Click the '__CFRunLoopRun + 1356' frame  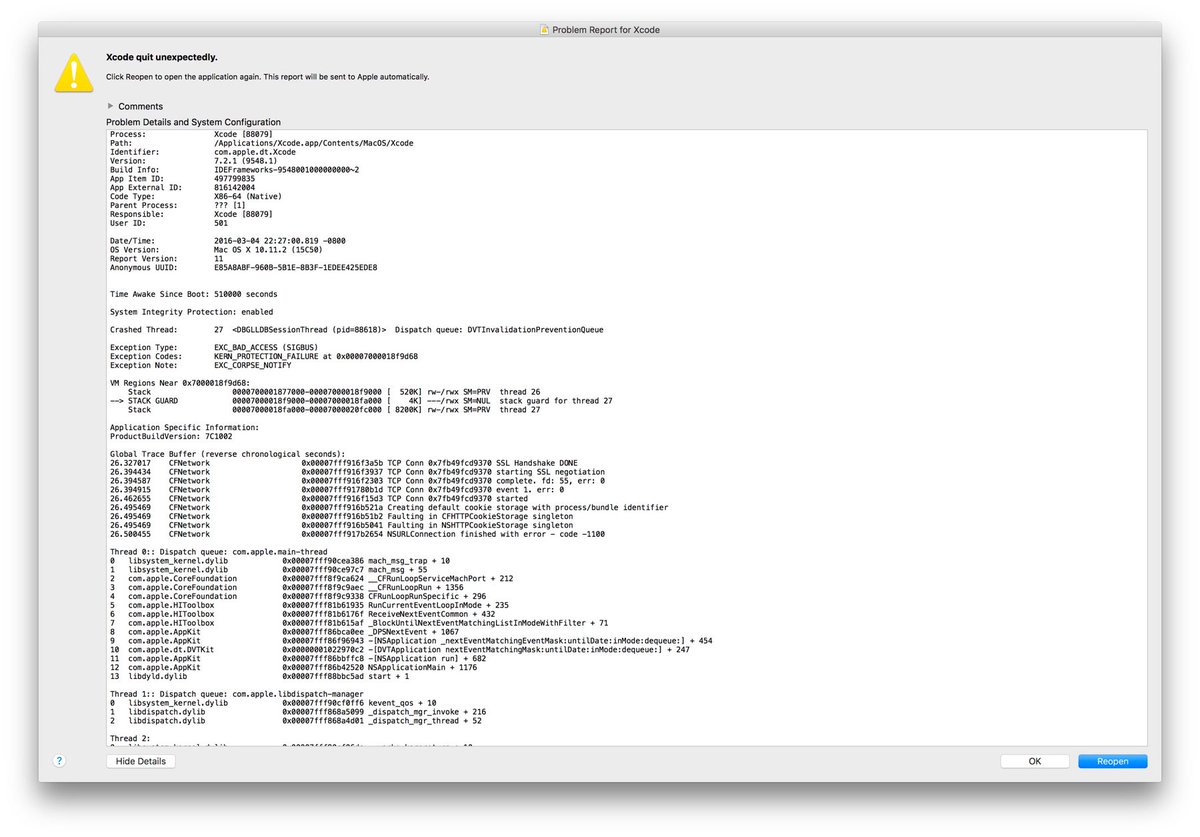pyautogui.click(x=286, y=588)
